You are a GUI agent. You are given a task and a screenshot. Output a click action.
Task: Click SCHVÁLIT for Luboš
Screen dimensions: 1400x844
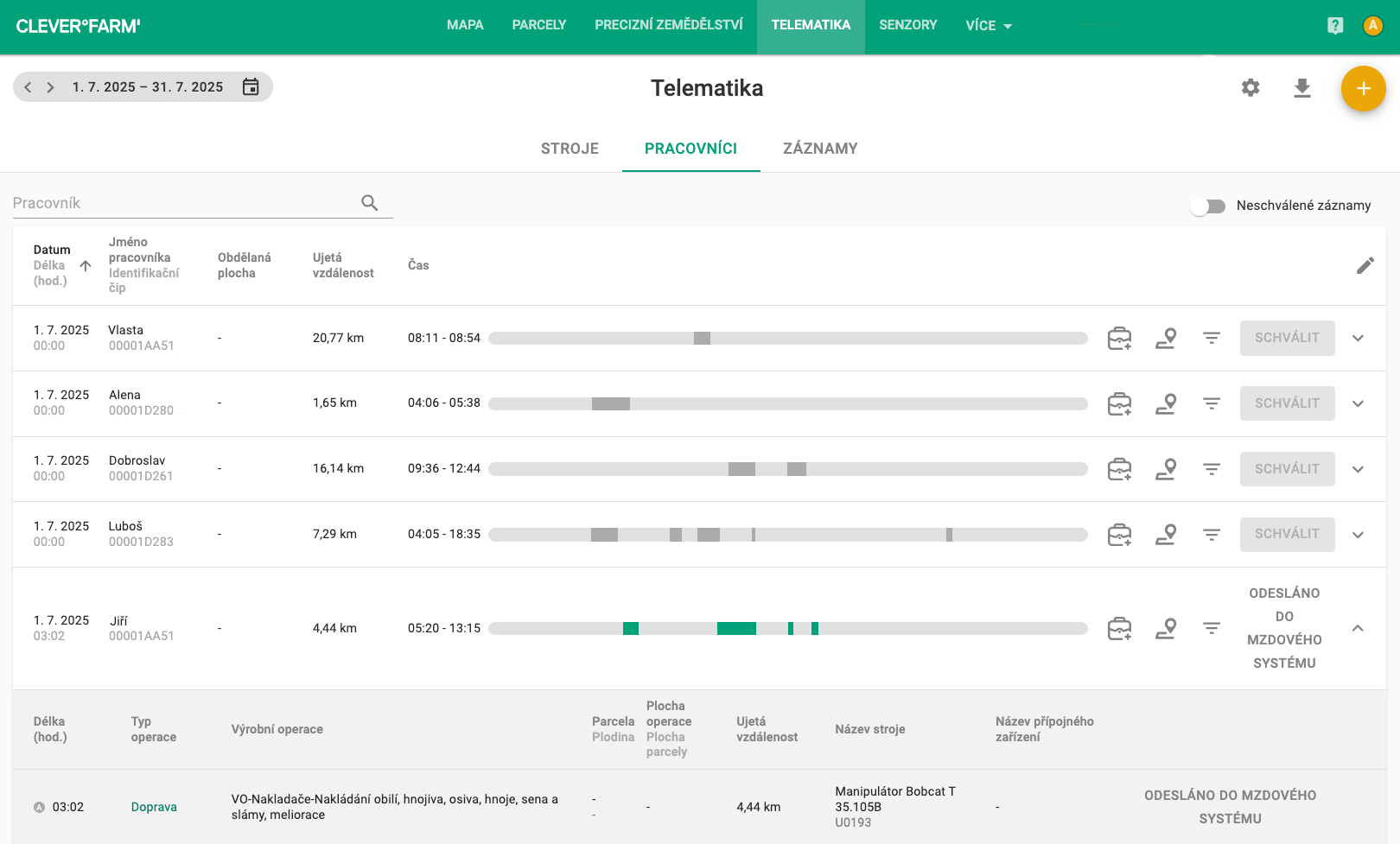pos(1287,535)
